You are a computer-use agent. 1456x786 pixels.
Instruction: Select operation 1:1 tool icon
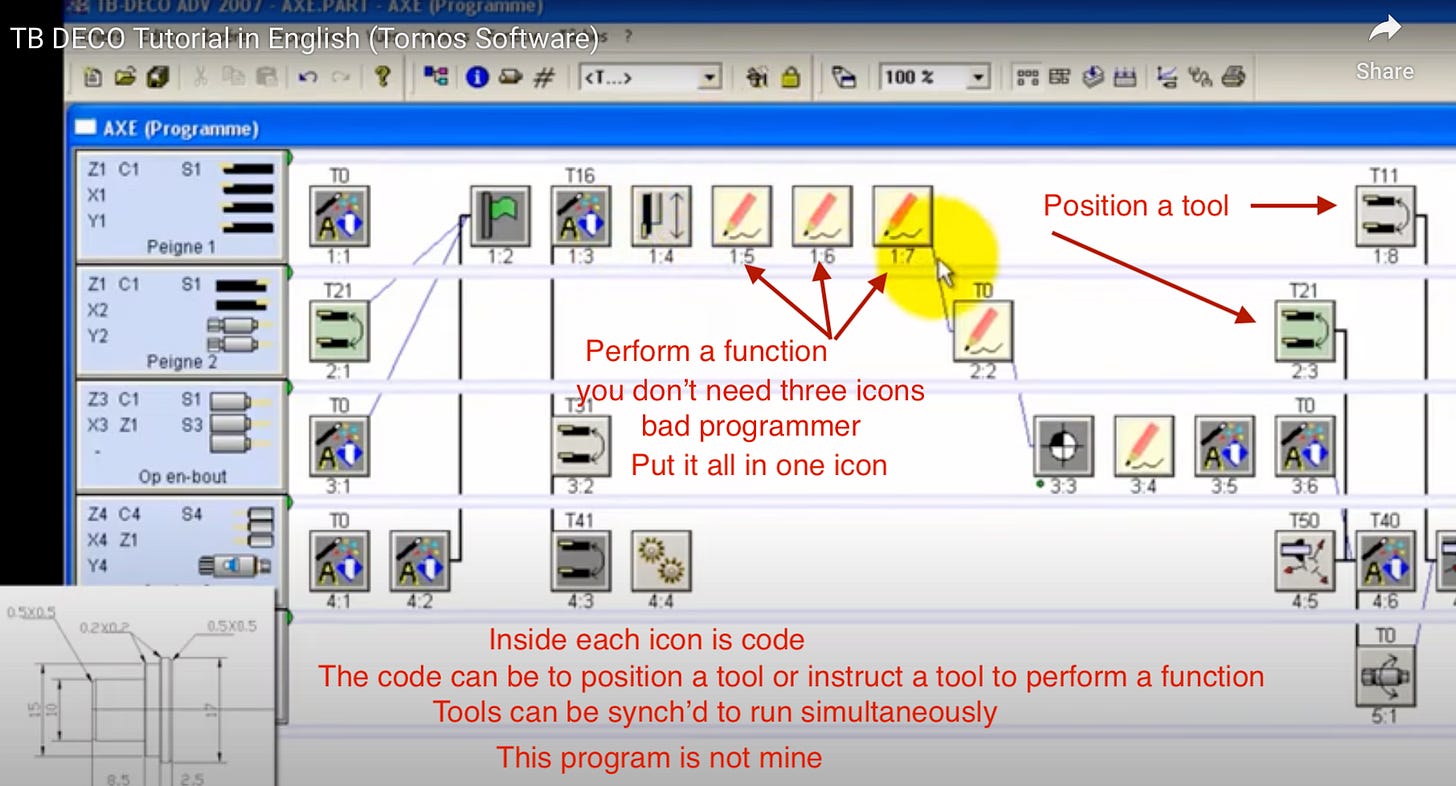[339, 216]
